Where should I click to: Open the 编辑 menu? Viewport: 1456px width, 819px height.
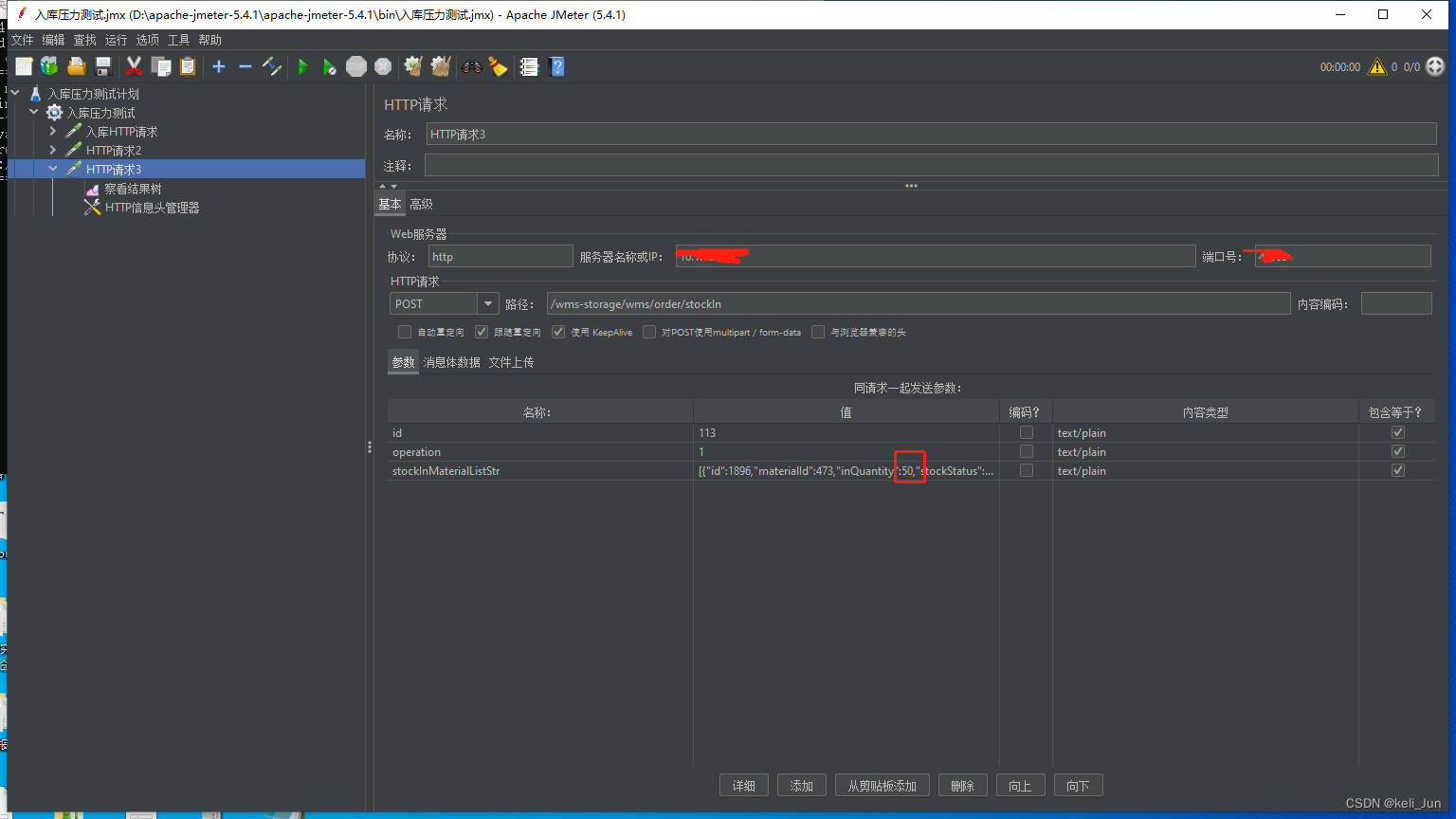tap(53, 40)
